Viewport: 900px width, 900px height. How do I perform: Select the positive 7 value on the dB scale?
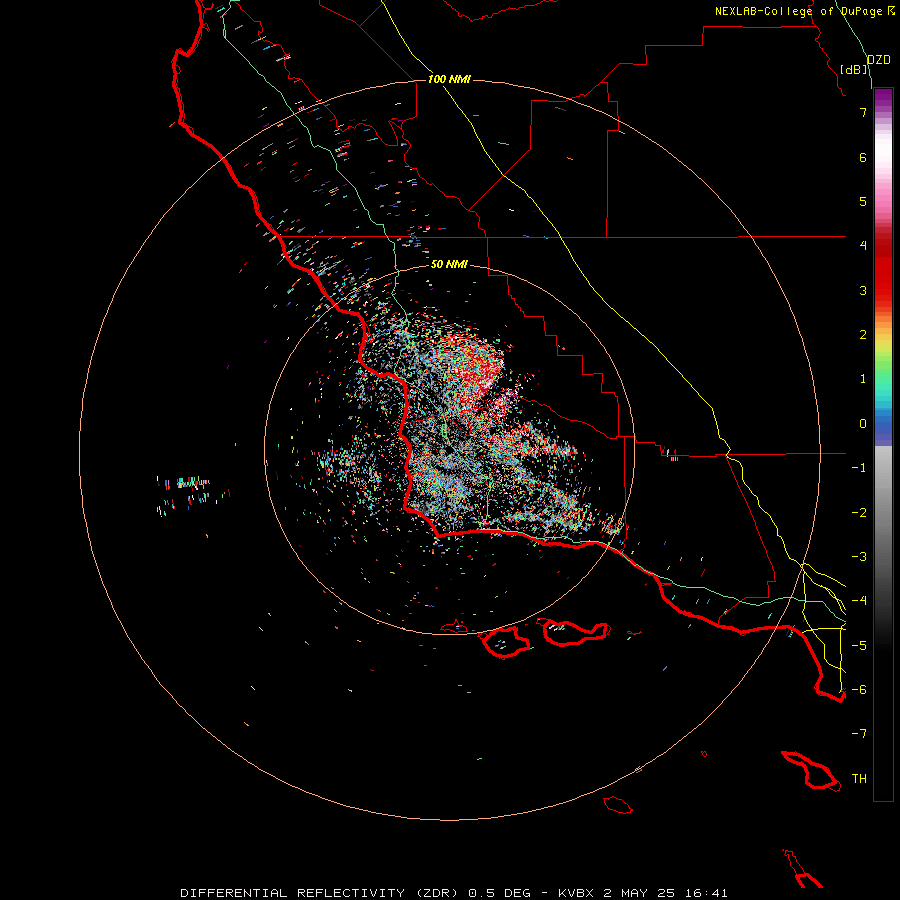coord(863,112)
